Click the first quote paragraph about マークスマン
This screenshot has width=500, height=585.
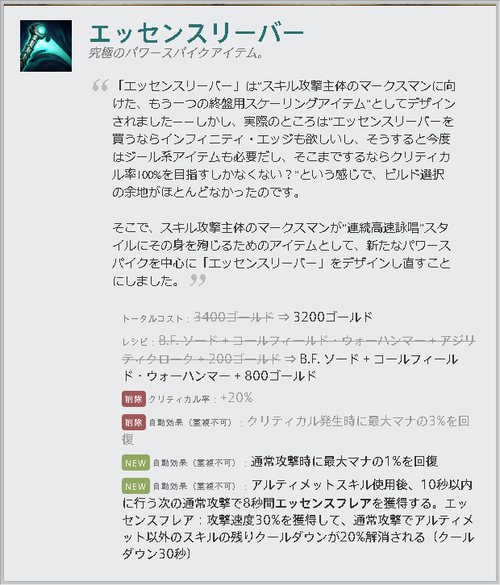coord(284,139)
